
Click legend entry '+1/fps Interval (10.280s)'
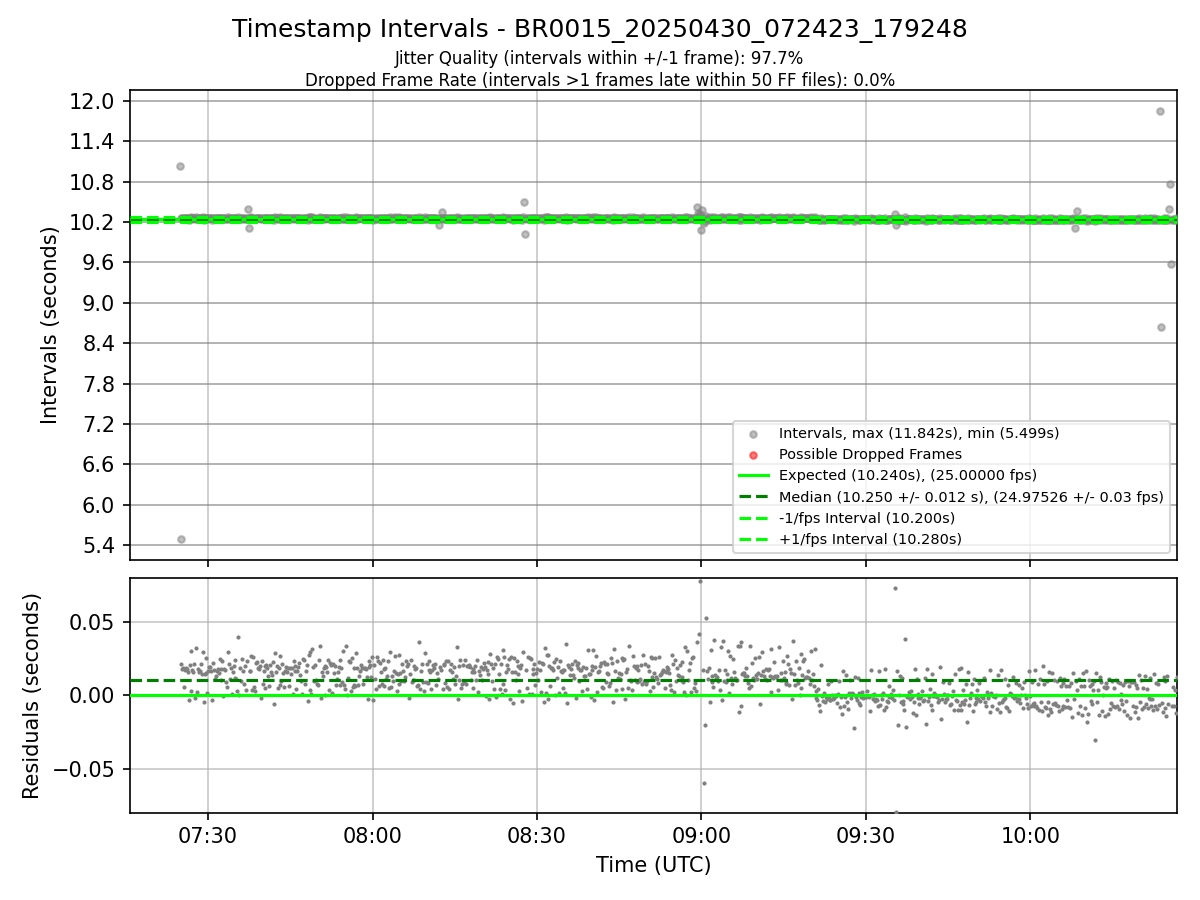(x=870, y=539)
